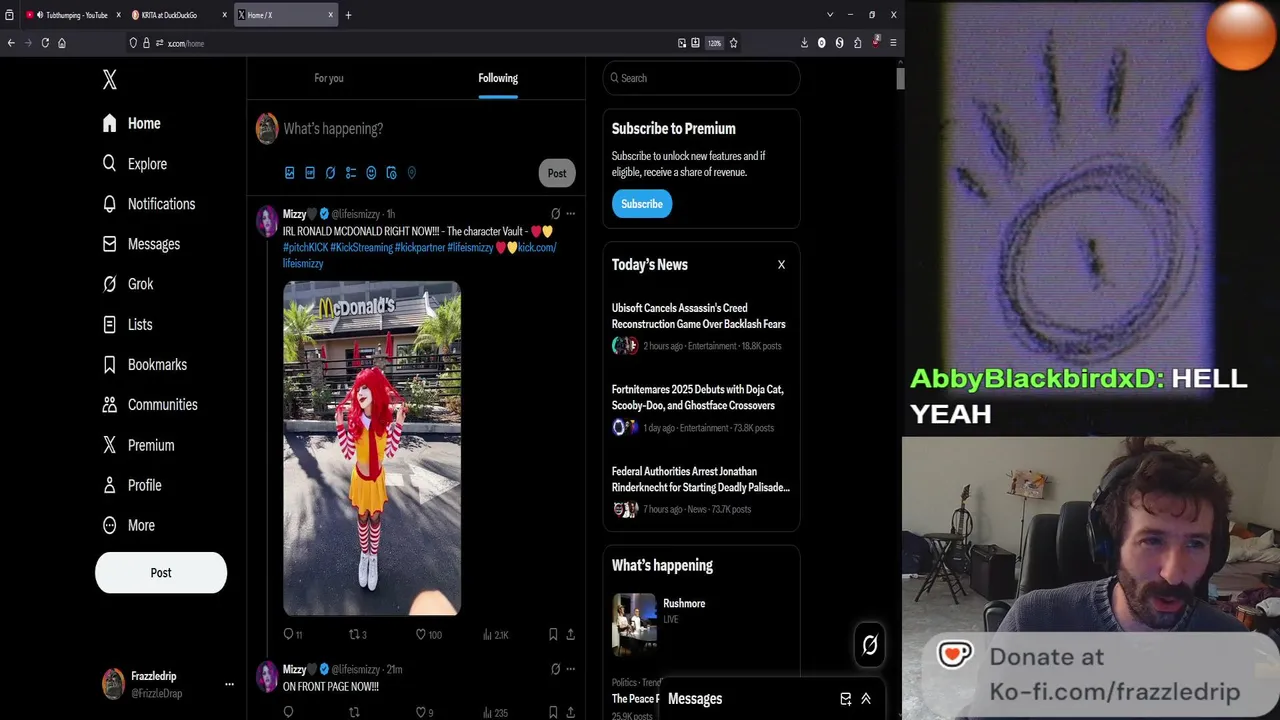
Task: Open the list all tabs dropdown arrow
Action: (829, 15)
